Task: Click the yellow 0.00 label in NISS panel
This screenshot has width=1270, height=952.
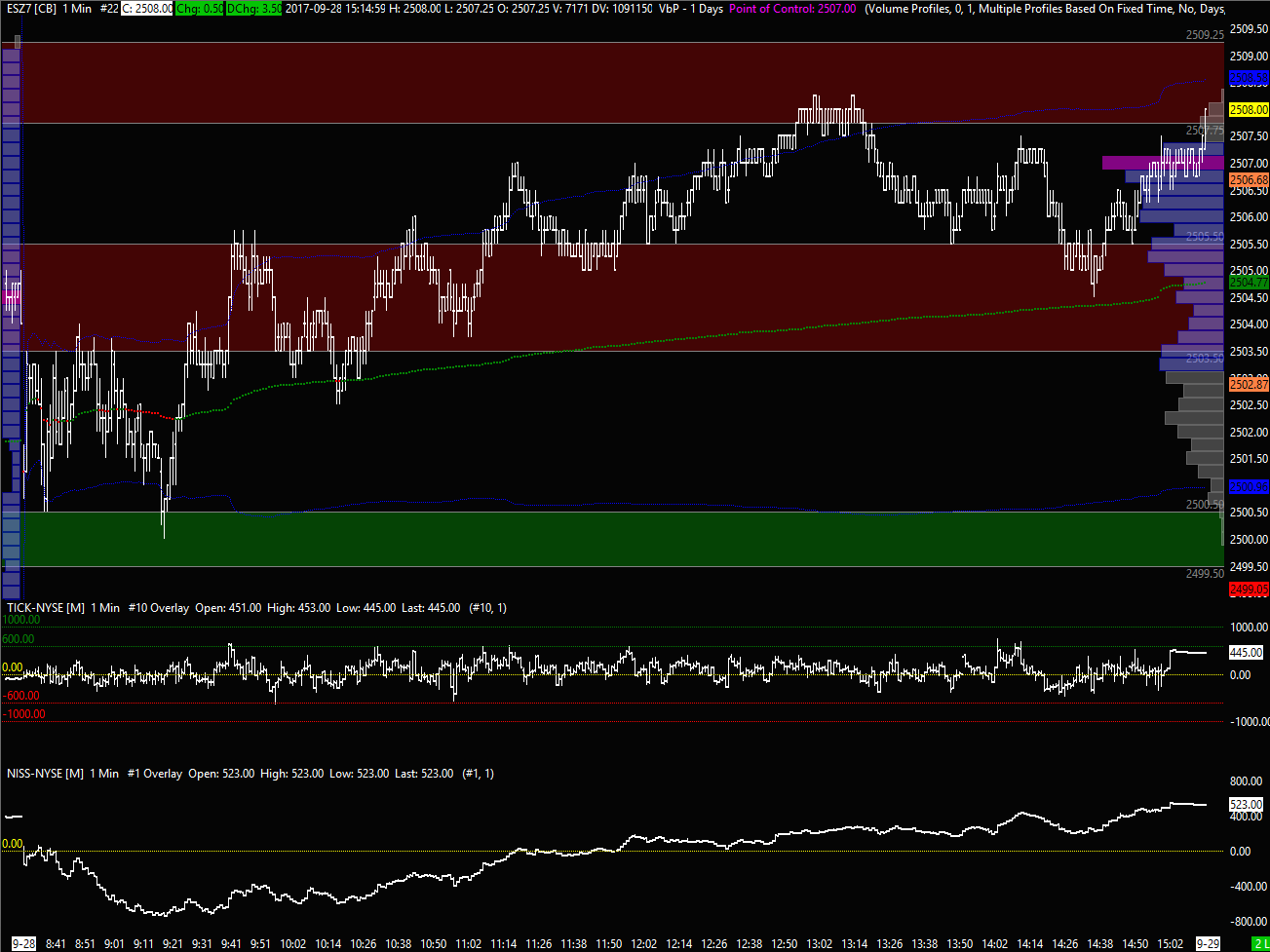Action: [x=13, y=844]
